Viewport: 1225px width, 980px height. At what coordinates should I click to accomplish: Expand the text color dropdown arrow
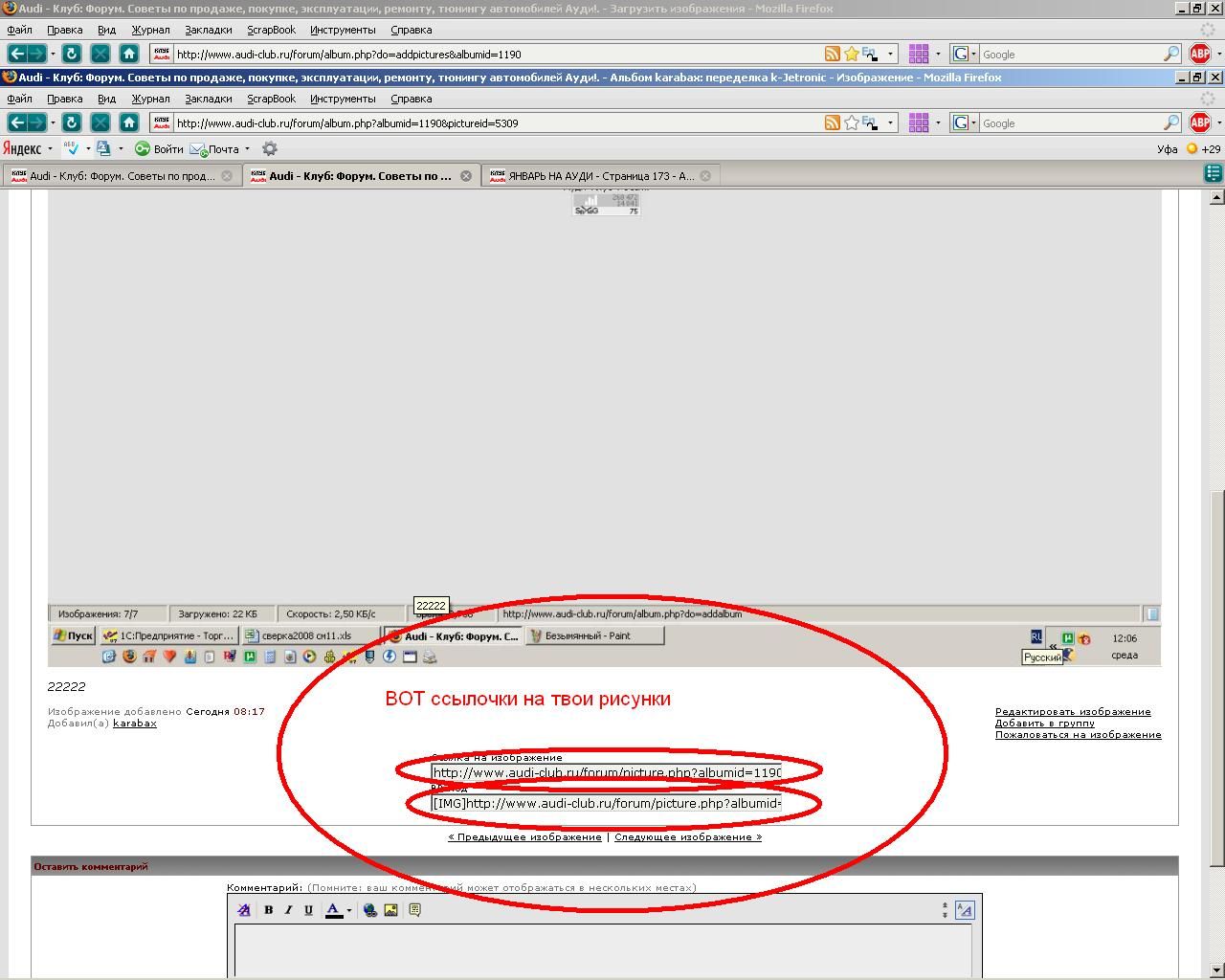pos(349,911)
